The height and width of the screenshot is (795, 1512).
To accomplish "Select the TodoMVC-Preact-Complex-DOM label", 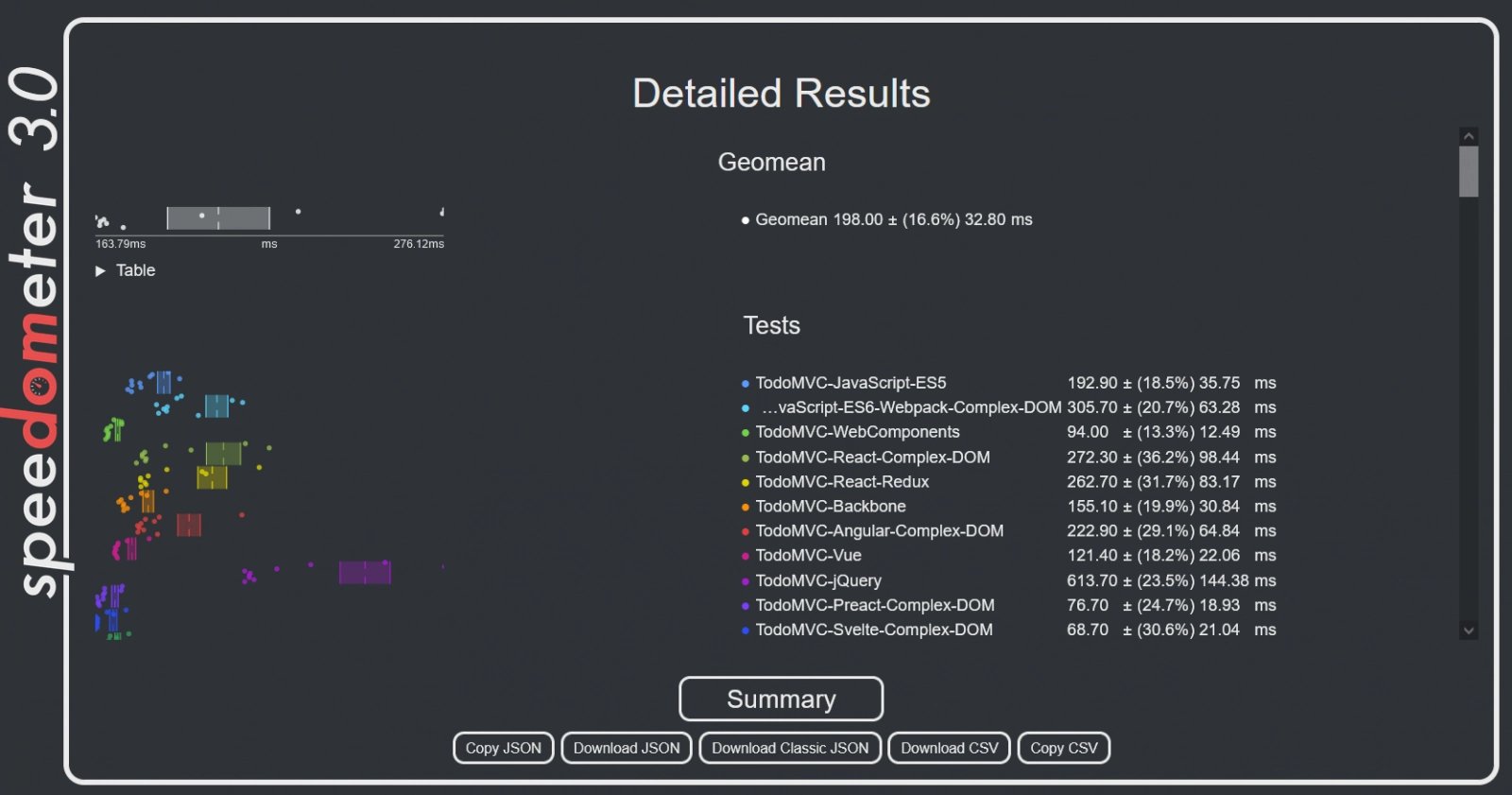I will pyautogui.click(x=875, y=605).
